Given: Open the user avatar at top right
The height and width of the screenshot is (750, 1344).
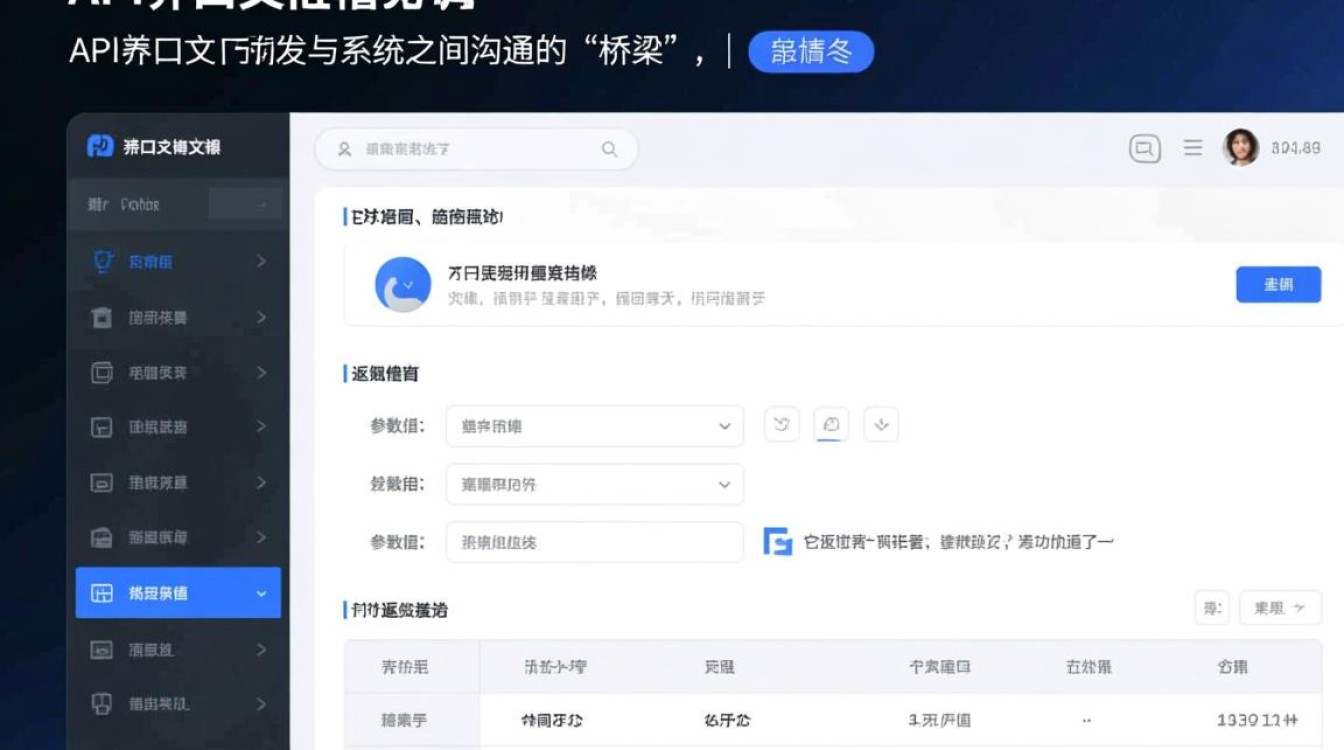Looking at the screenshot, I should point(1241,148).
